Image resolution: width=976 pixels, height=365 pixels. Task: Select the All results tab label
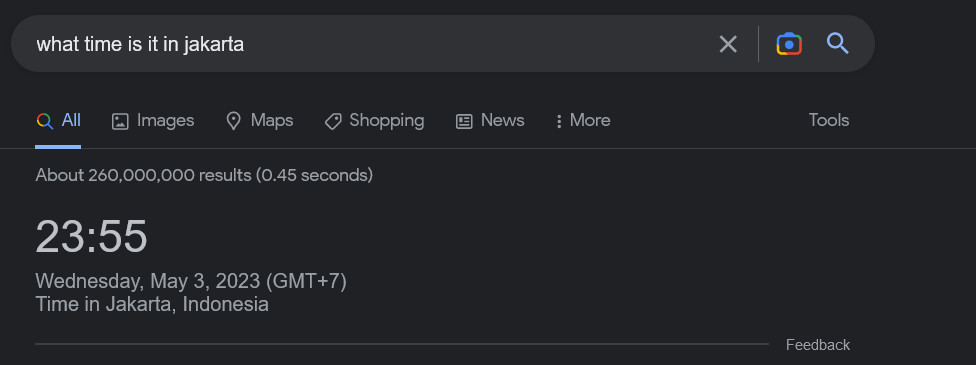71,120
